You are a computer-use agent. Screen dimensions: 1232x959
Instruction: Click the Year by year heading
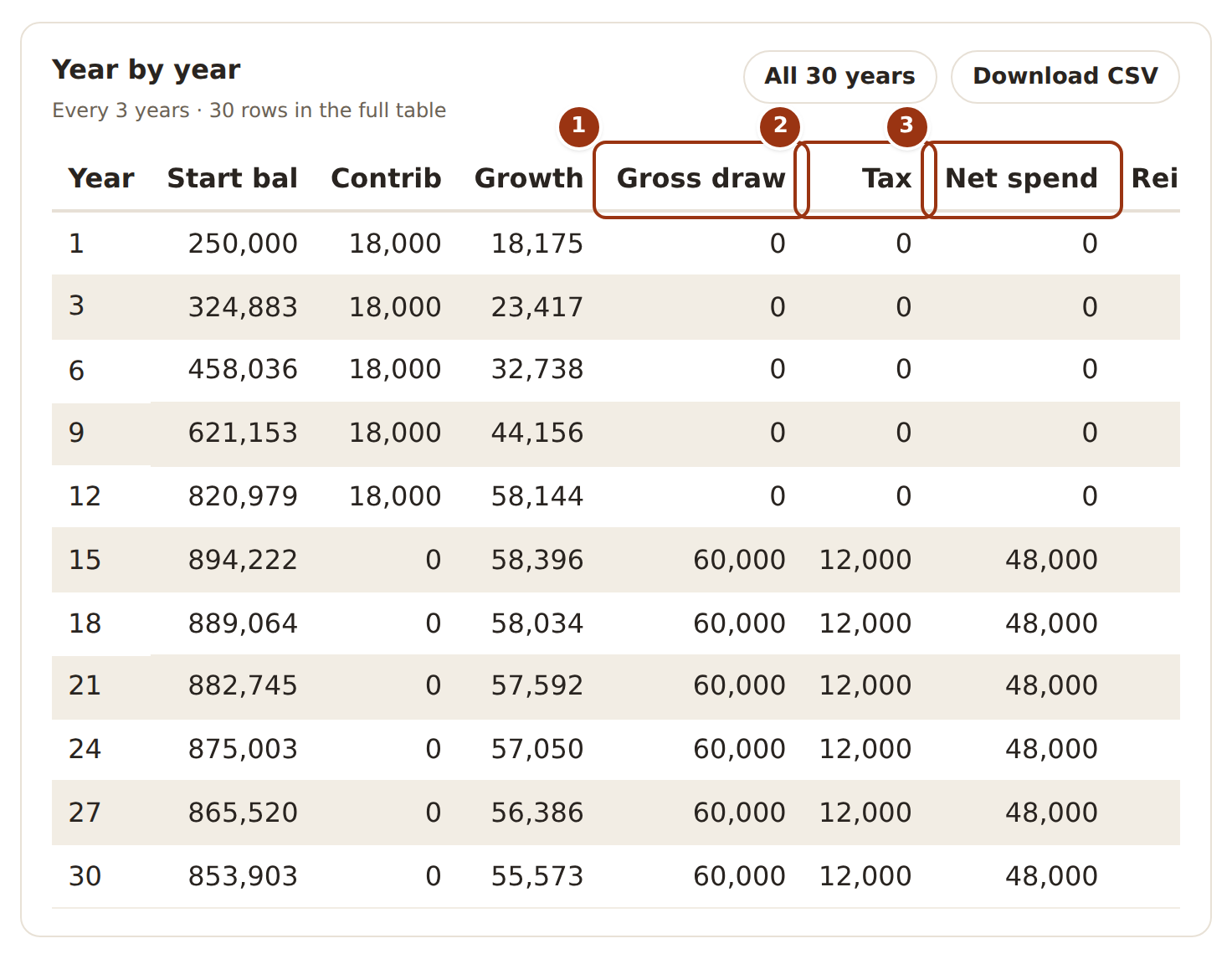(x=146, y=70)
